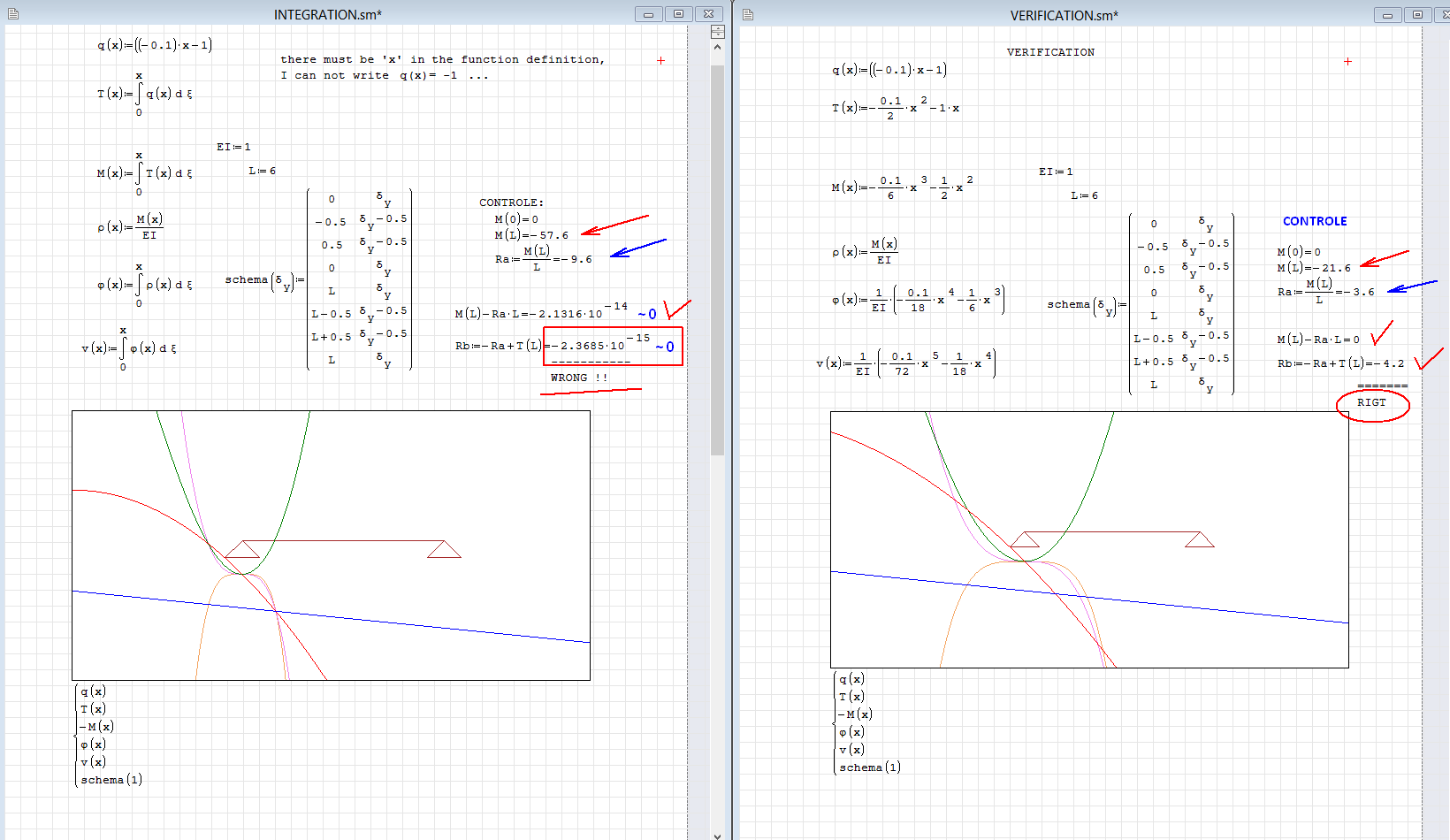Viewport: 1450px width, 840px height.
Task: Click the INTEGRATION.sm document icon
Action: 12,14
